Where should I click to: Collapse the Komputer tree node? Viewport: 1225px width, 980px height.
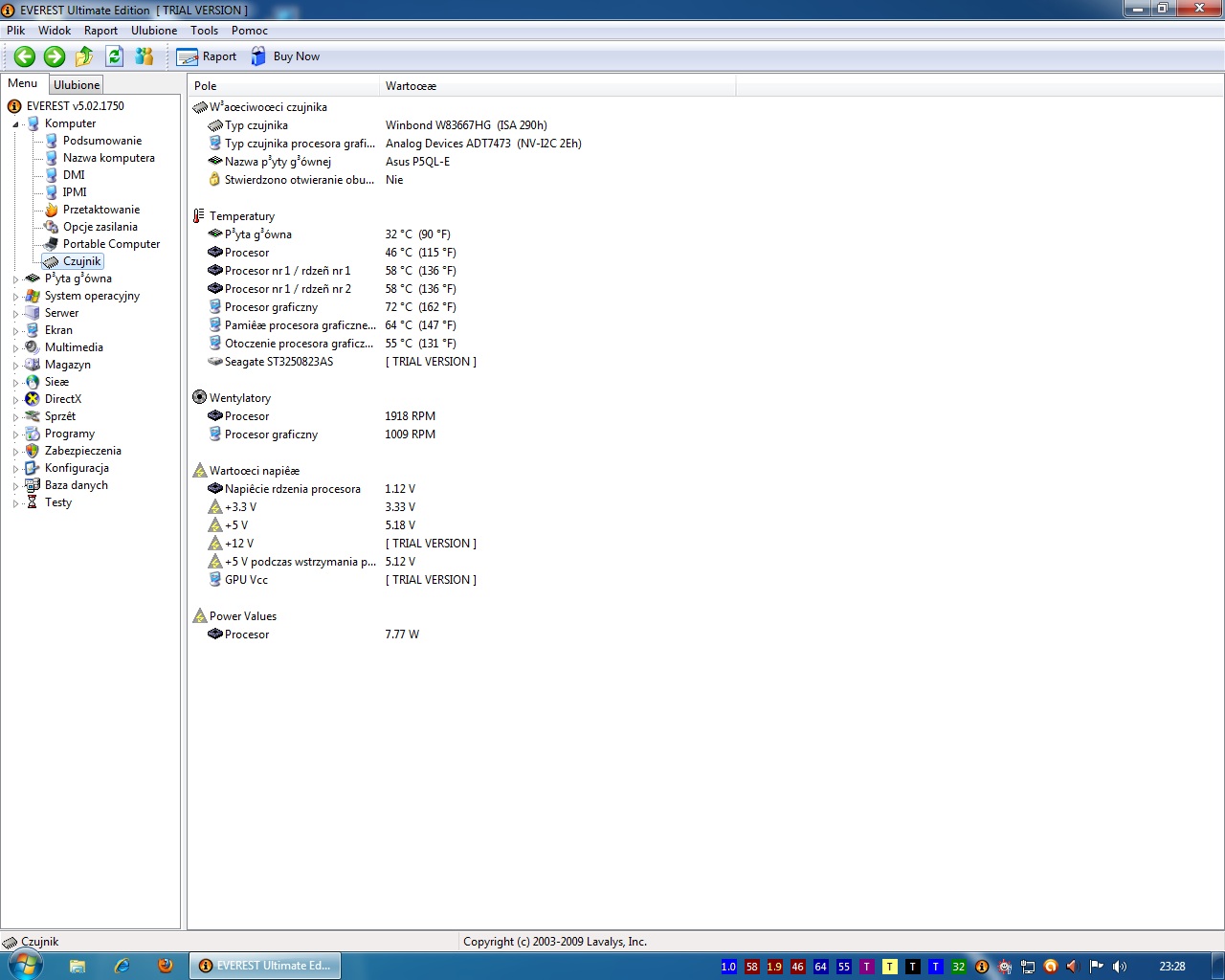pyautogui.click(x=16, y=124)
